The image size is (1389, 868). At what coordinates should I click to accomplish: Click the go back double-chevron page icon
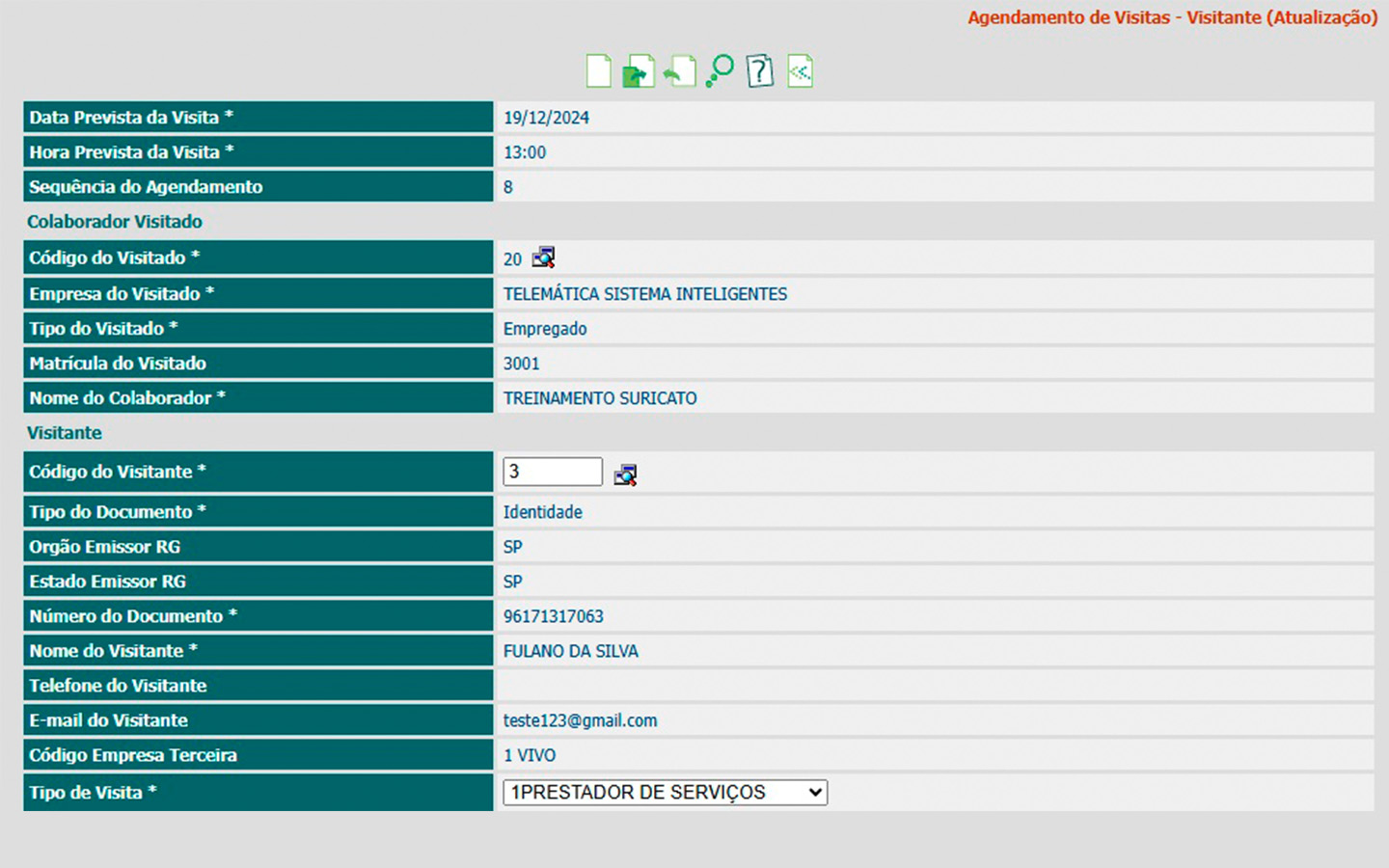point(800,71)
